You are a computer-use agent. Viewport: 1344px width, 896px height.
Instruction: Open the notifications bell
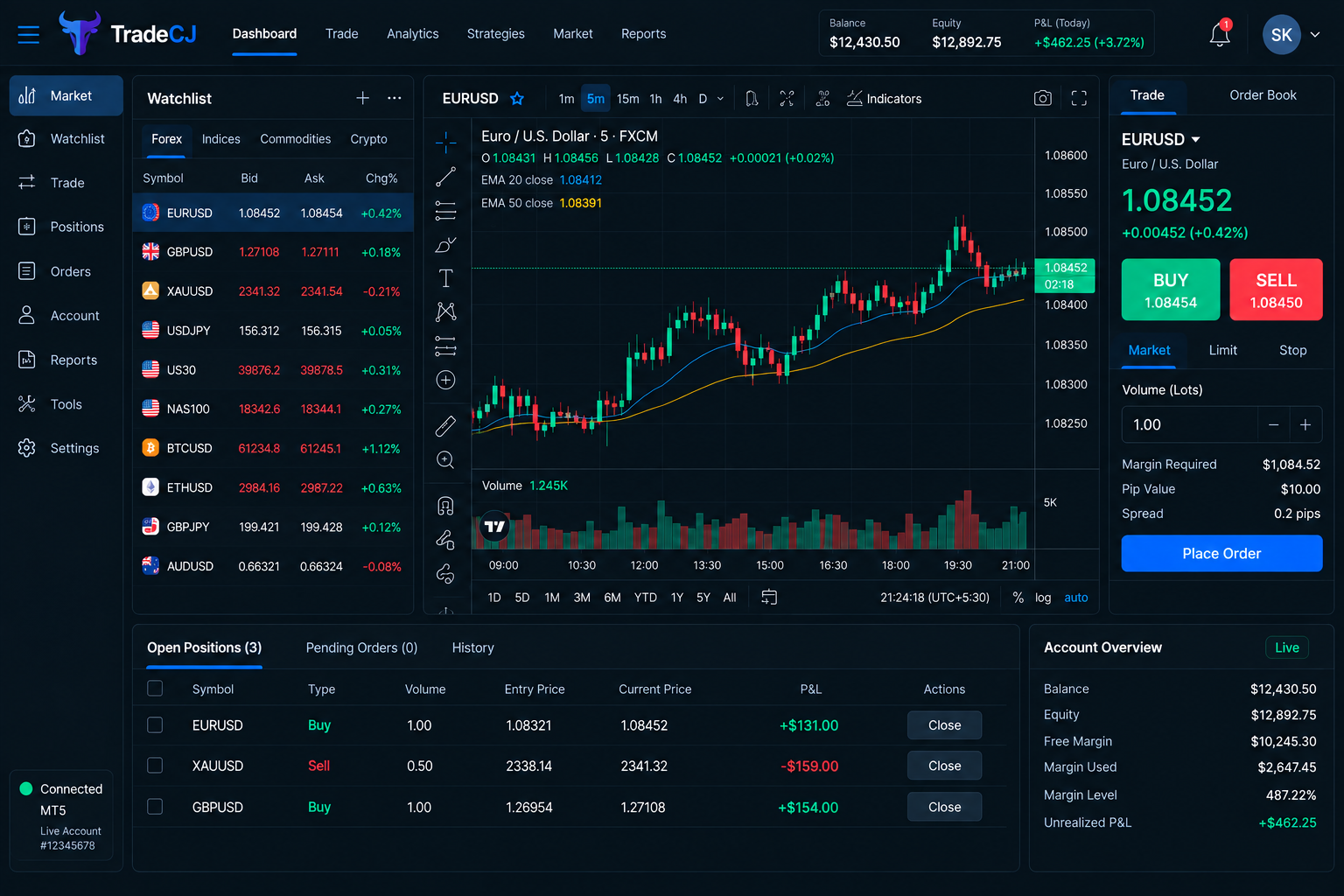1220,34
